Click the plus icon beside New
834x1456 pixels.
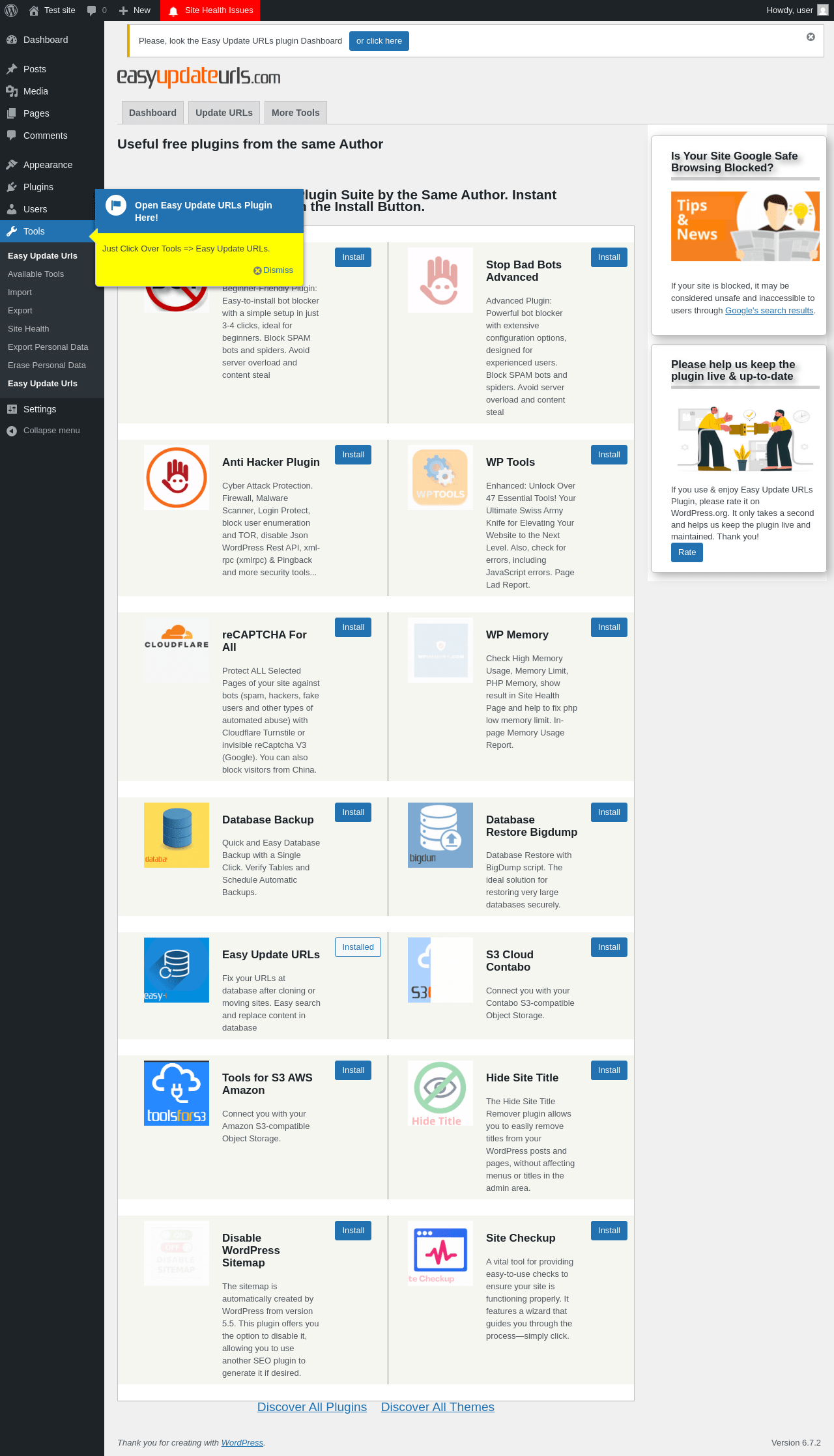[x=123, y=10]
